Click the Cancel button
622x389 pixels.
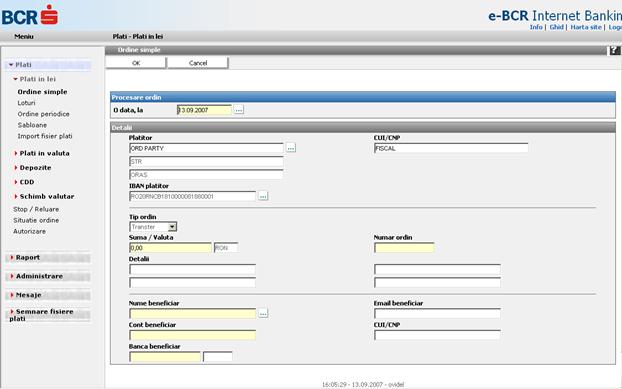(x=198, y=63)
